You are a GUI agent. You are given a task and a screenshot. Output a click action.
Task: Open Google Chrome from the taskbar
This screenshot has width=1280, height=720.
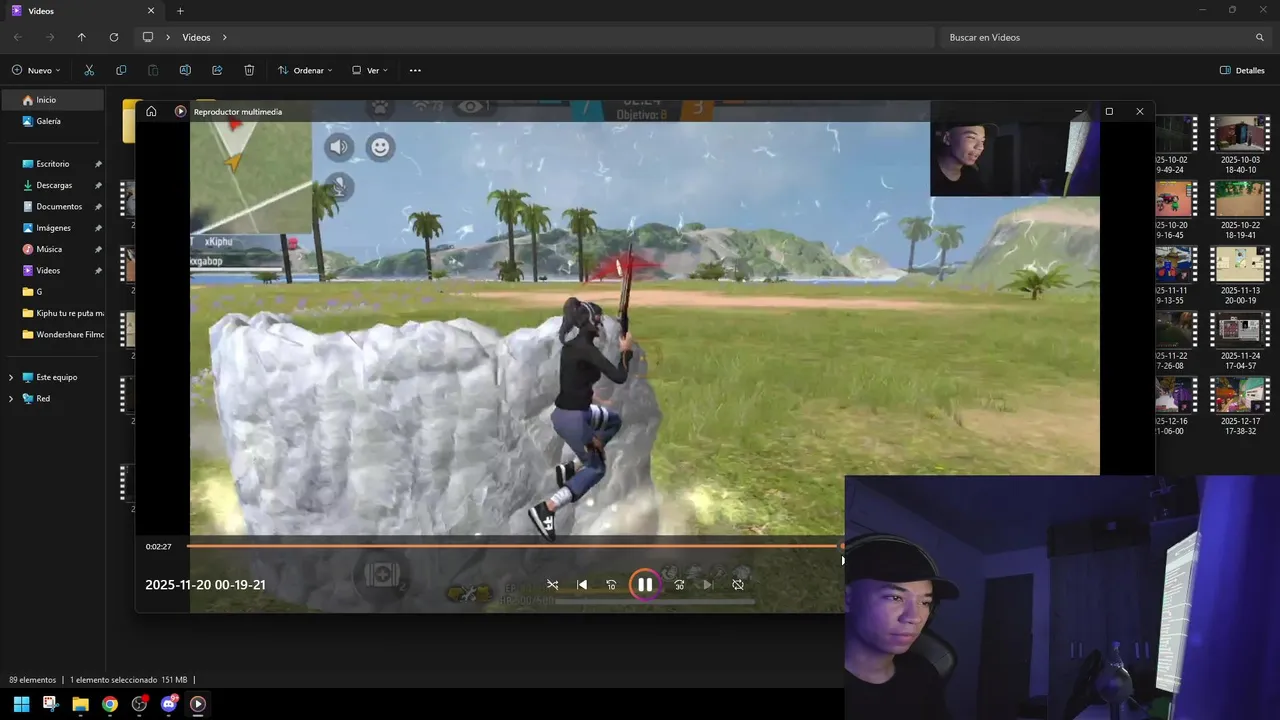tap(110, 704)
